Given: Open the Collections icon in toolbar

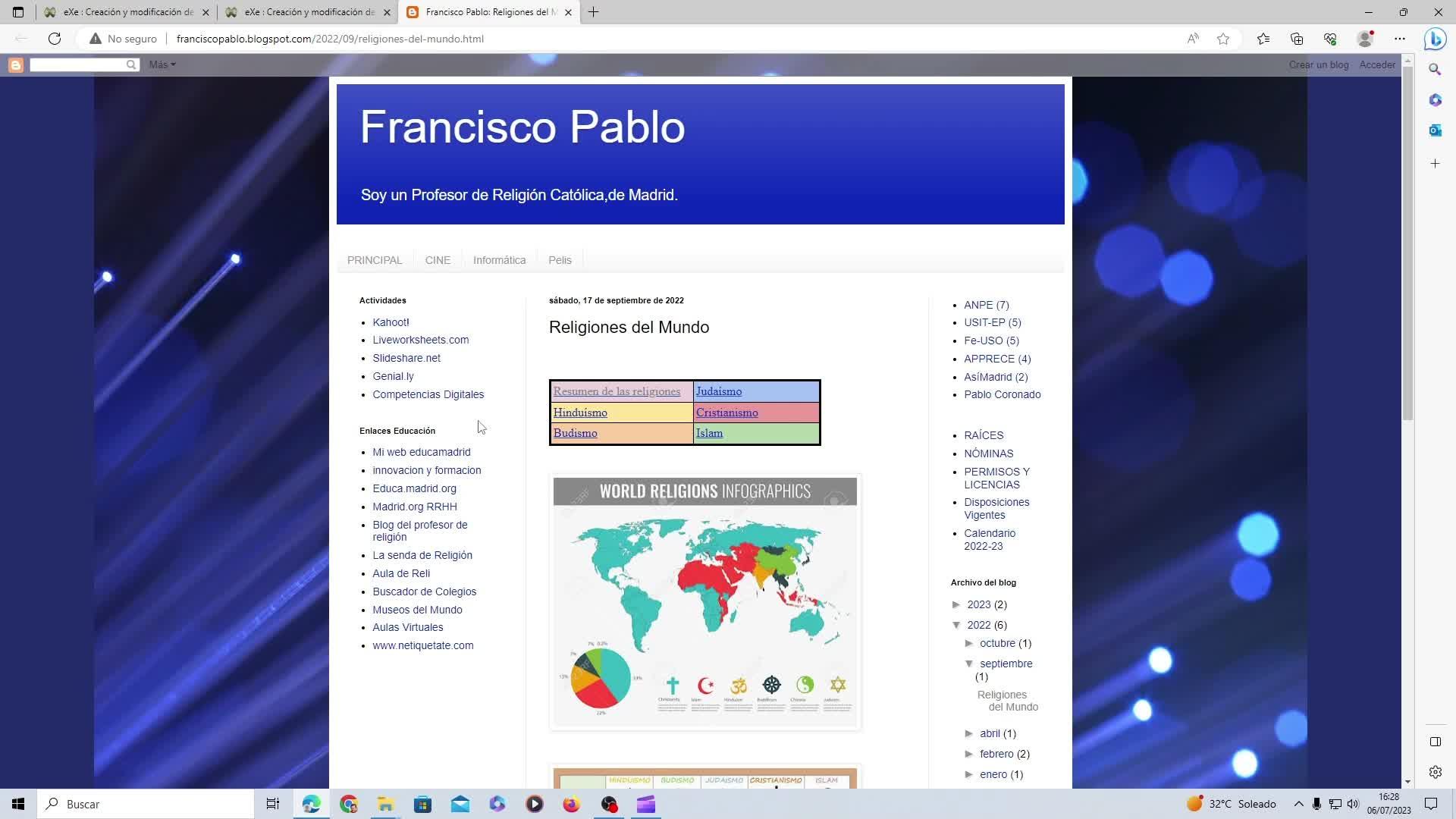Looking at the screenshot, I should tap(1297, 39).
